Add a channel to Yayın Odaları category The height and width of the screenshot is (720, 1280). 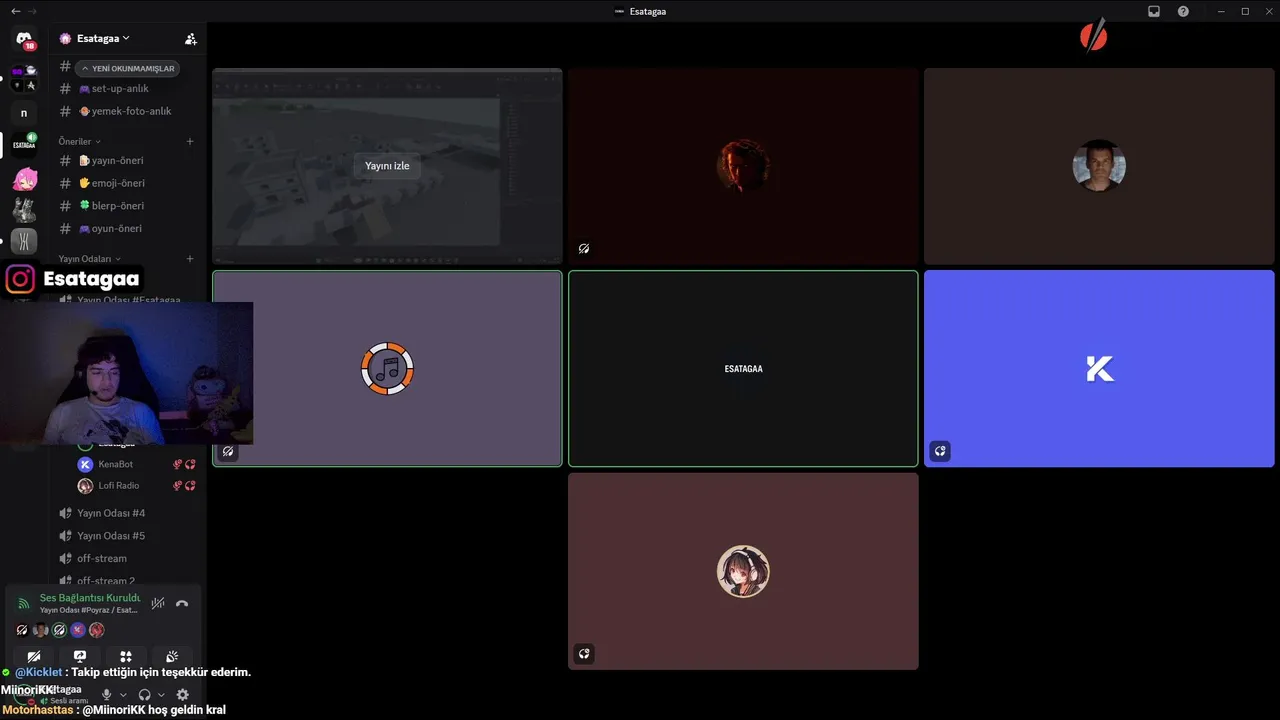(190, 259)
